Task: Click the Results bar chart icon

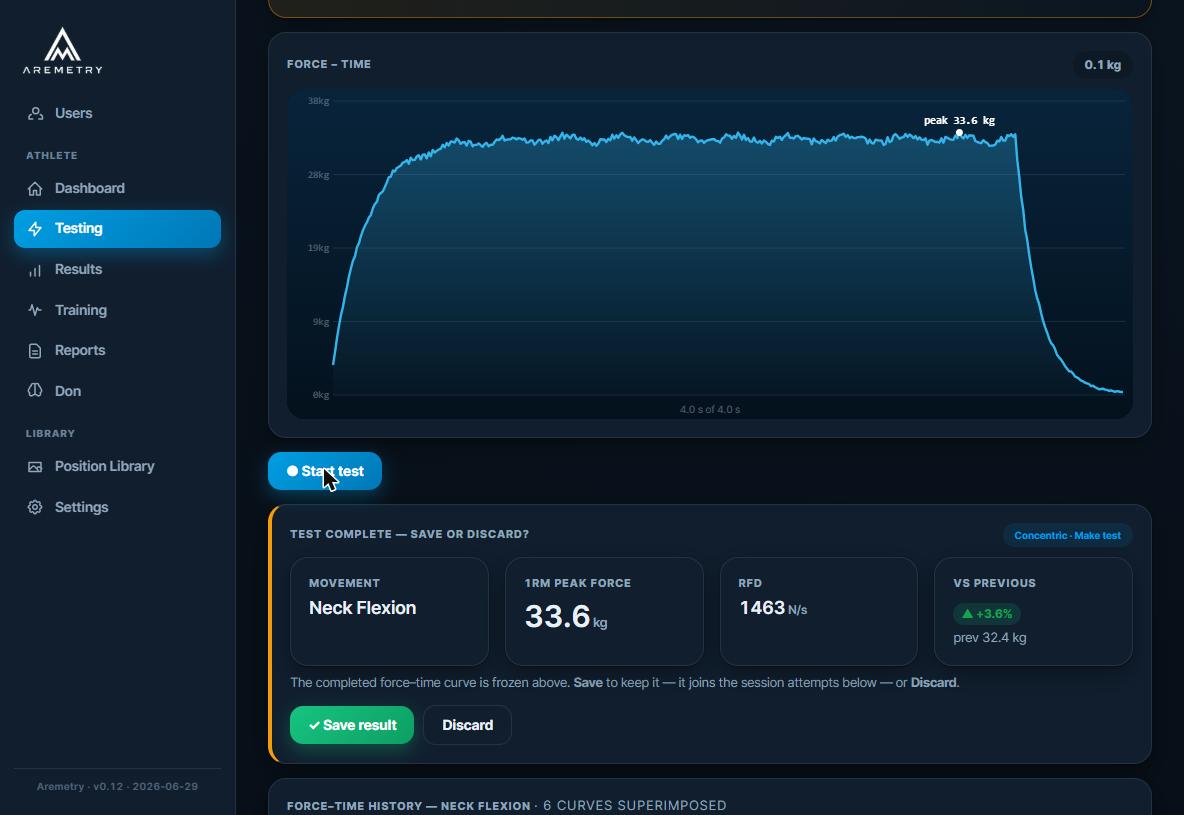Action: 35,270
